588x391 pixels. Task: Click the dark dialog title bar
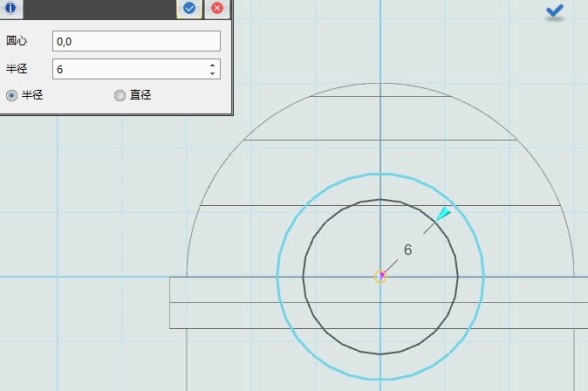click(x=99, y=8)
